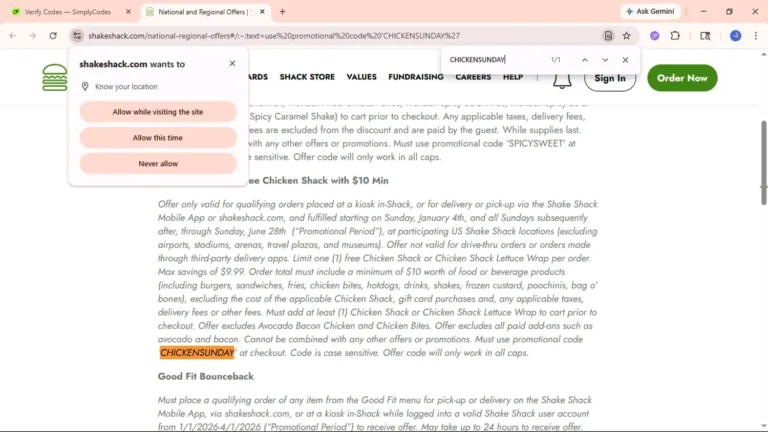This screenshot has width=768, height=432.
Task: Go back to the previous page
Action: [13, 36]
